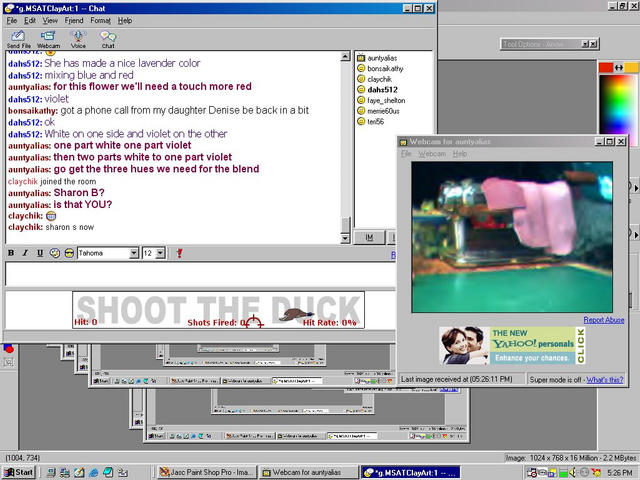The image size is (640, 480).
Task: Click the Chat toolbar icon
Action: tap(108, 39)
